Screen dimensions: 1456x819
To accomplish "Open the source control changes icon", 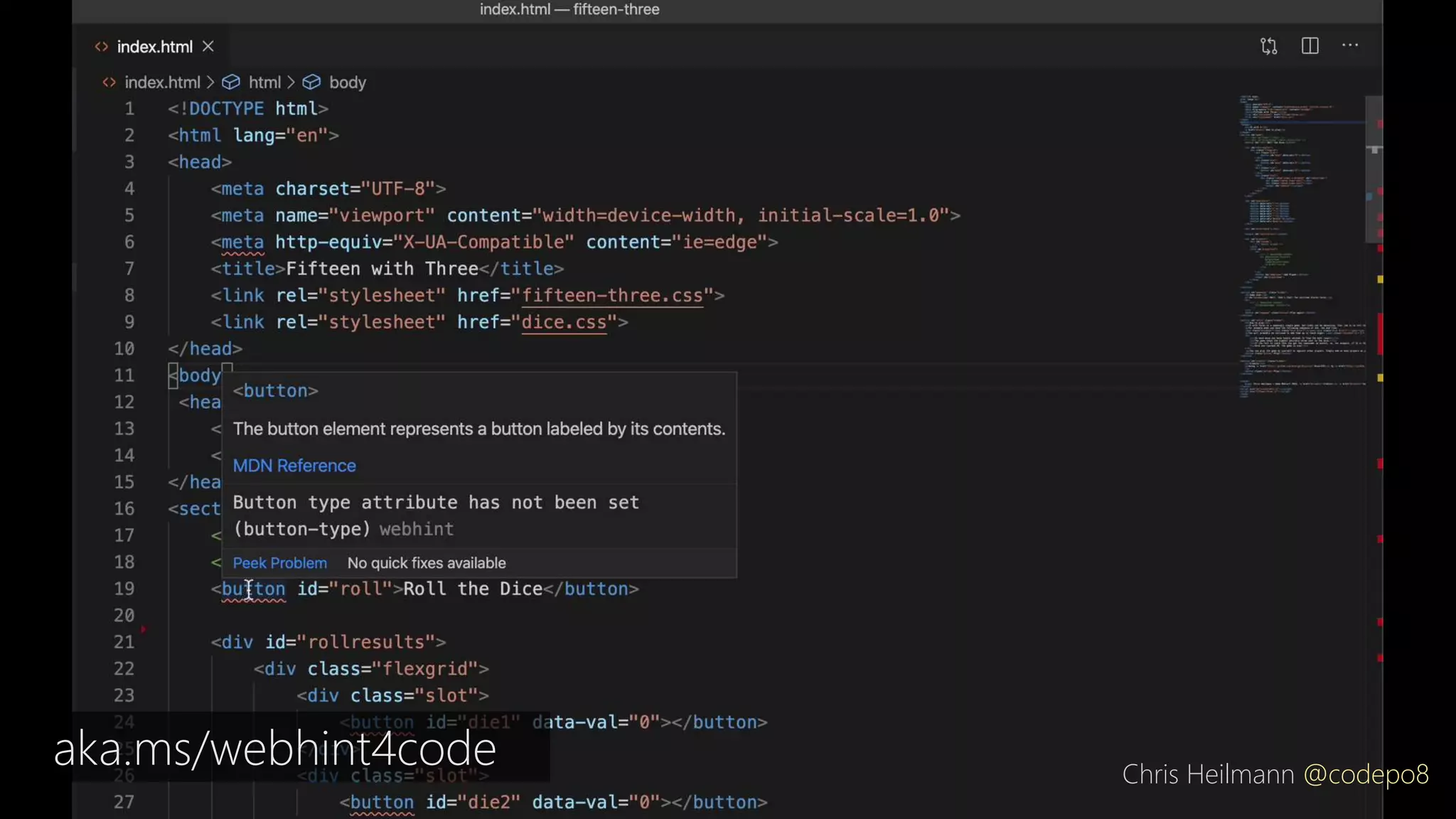I will tap(1269, 46).
